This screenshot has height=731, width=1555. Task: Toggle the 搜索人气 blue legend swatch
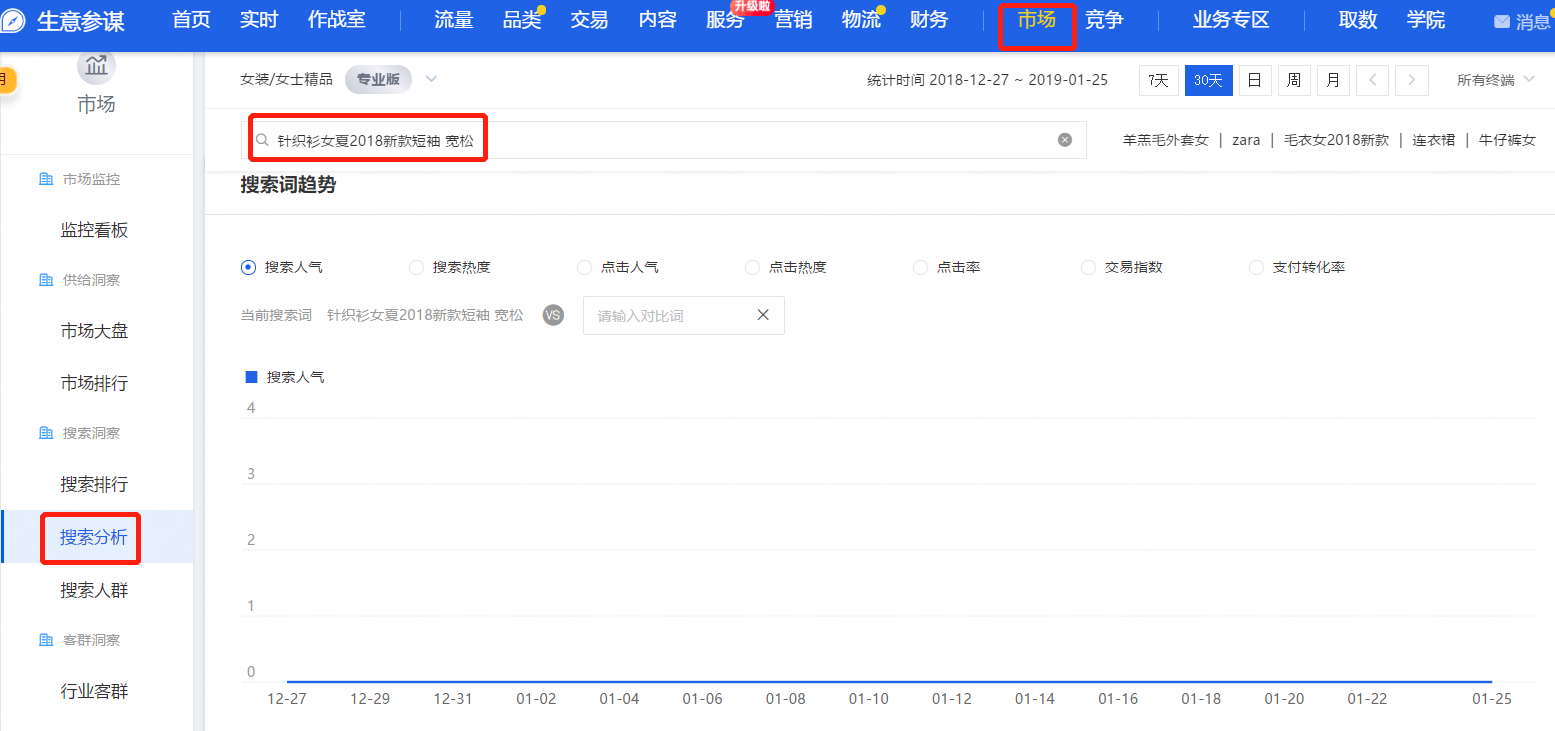click(252, 377)
